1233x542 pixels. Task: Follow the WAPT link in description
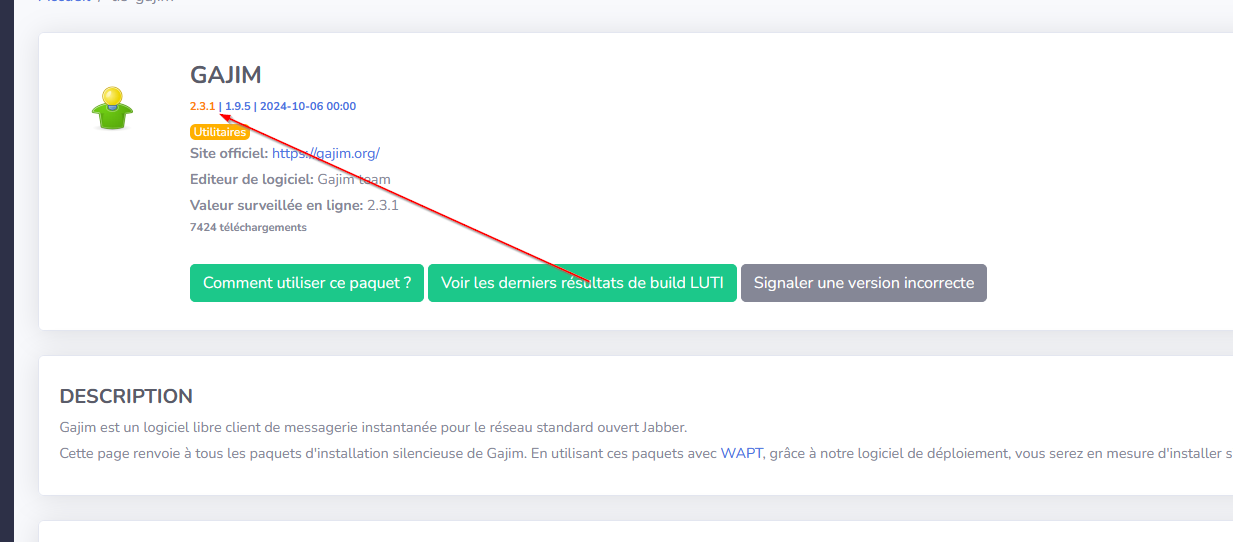point(741,453)
